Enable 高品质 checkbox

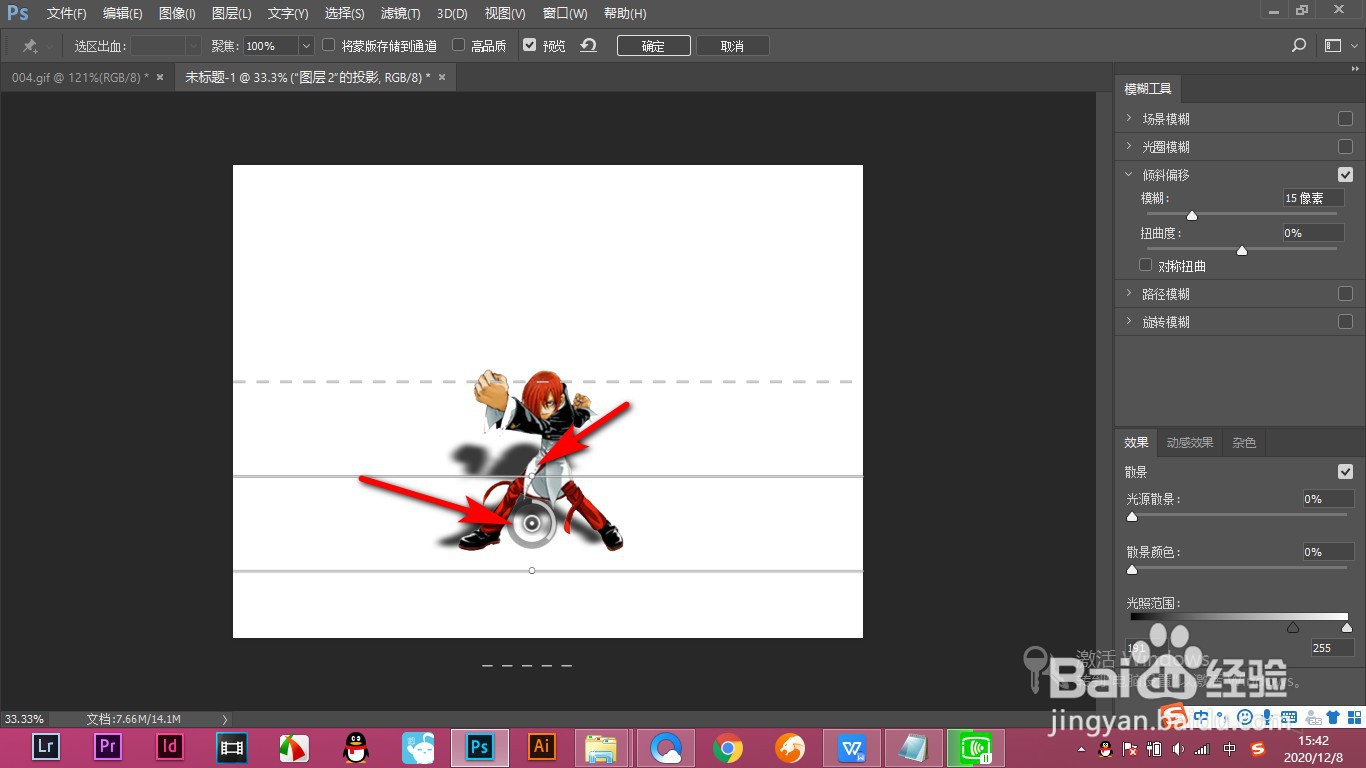pos(458,45)
